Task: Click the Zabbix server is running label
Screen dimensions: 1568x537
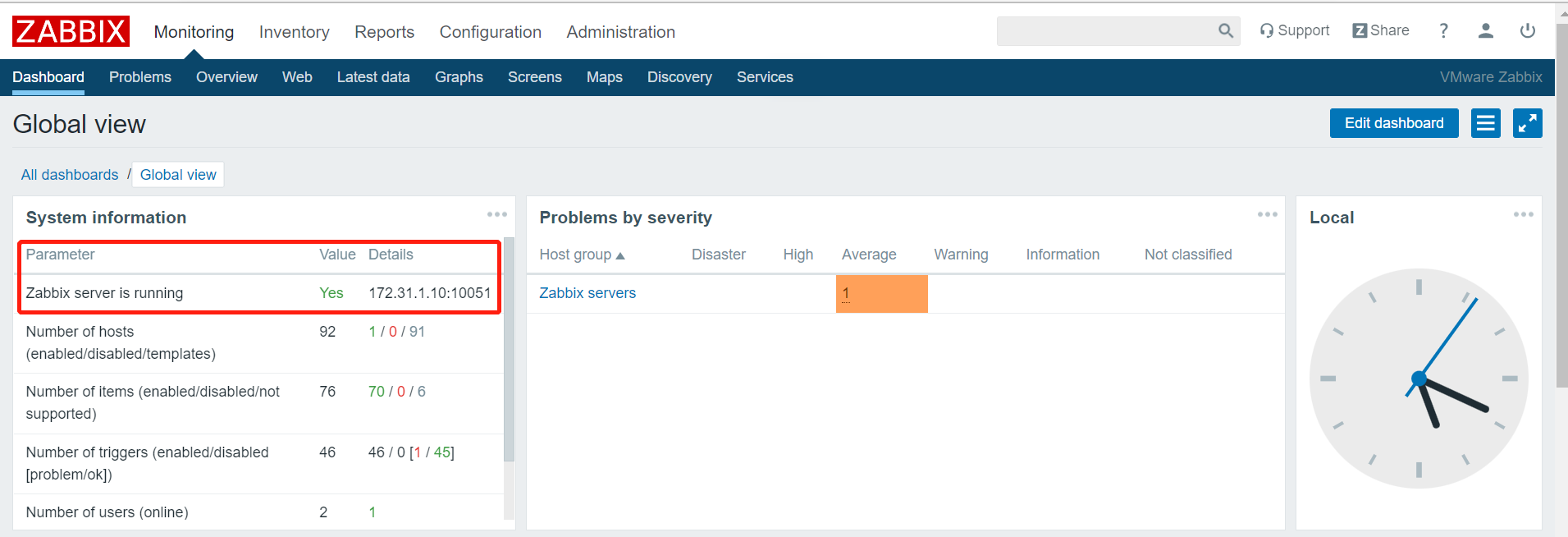Action: pyautogui.click(x=104, y=293)
